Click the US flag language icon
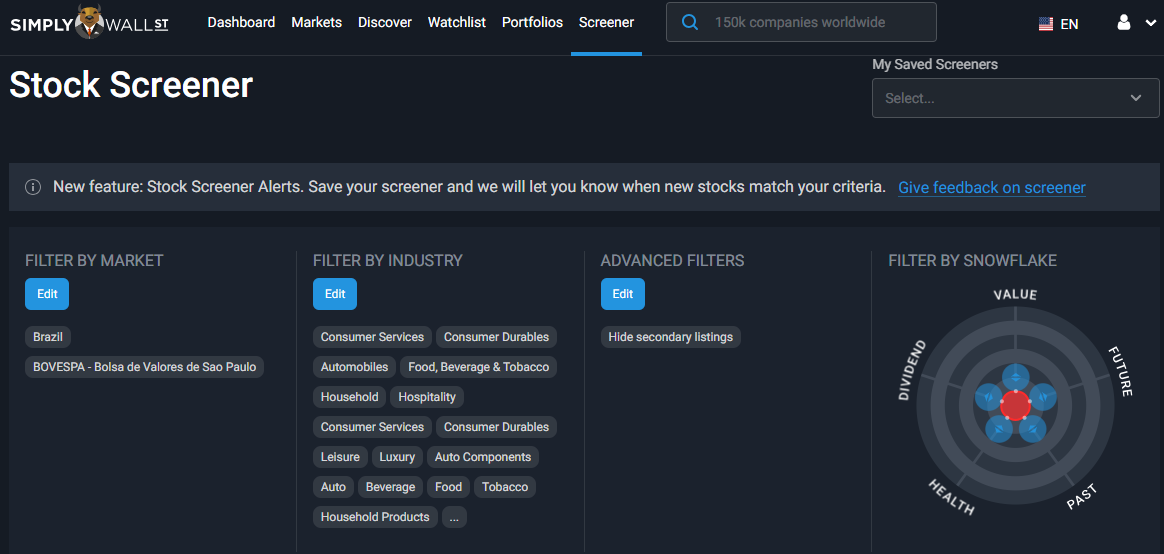This screenshot has width=1164, height=554. [x=1046, y=24]
